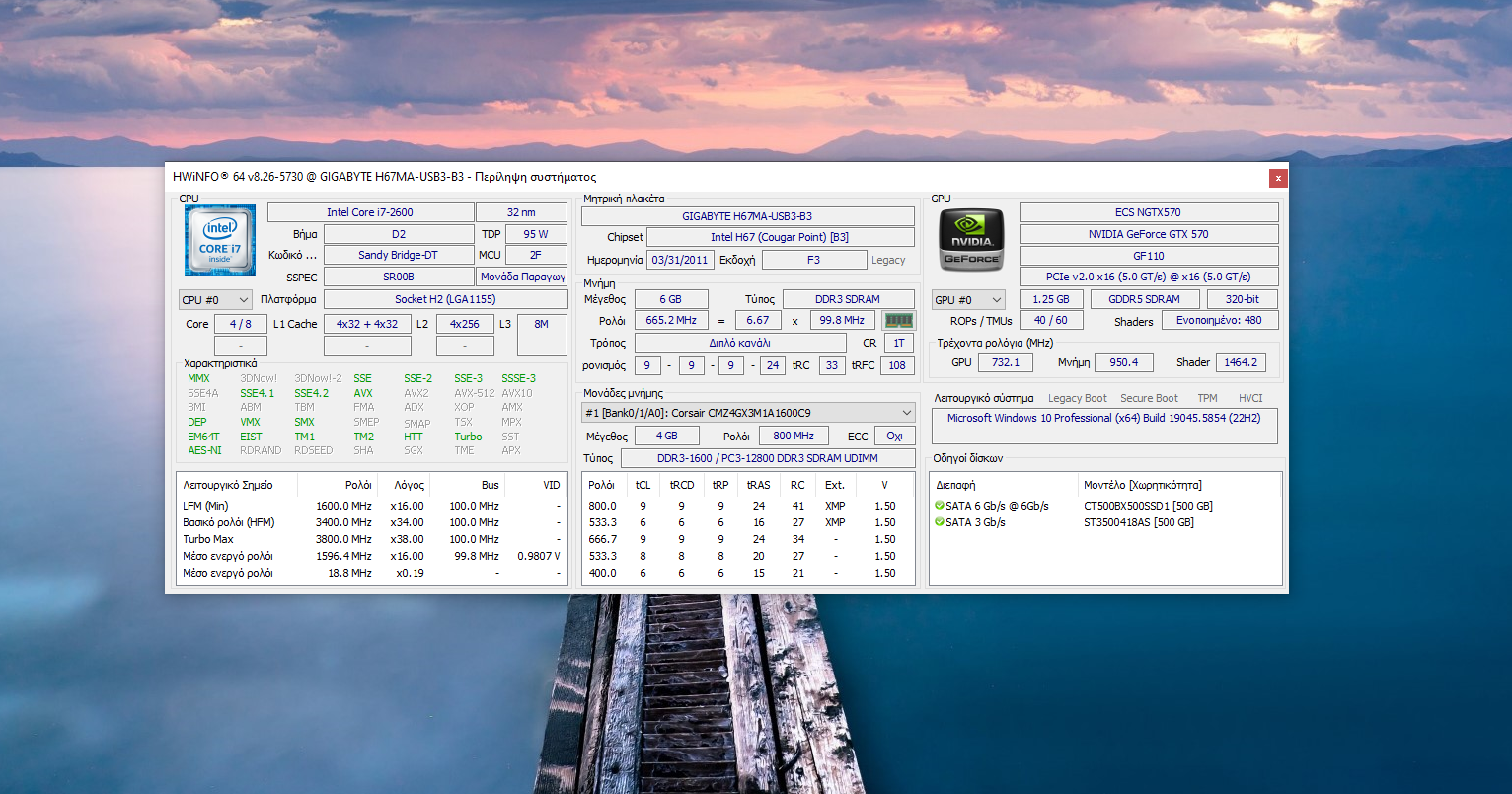Select the Turbo Max row in CPU table

click(x=371, y=539)
